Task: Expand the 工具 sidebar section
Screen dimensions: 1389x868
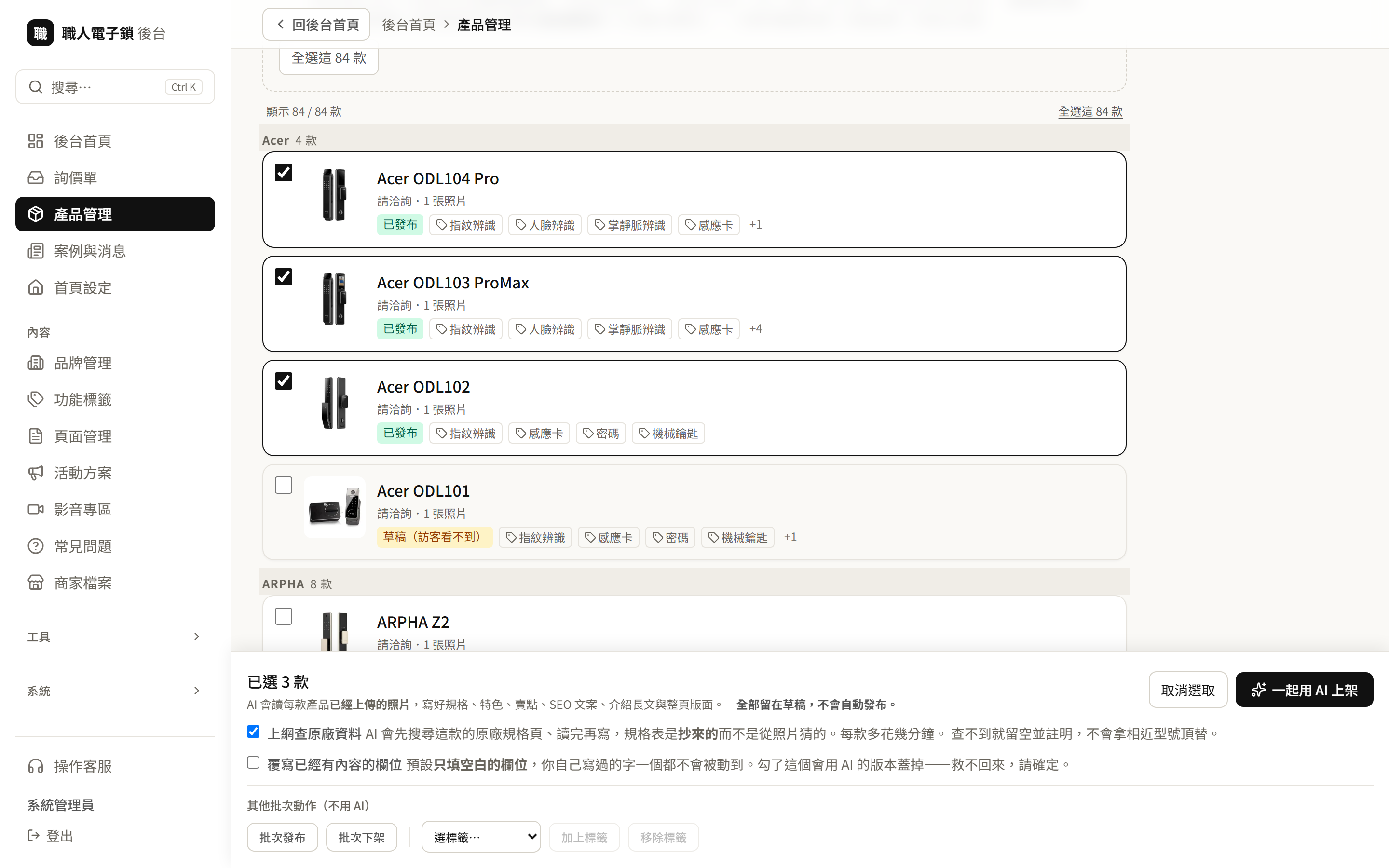Action: [x=115, y=637]
